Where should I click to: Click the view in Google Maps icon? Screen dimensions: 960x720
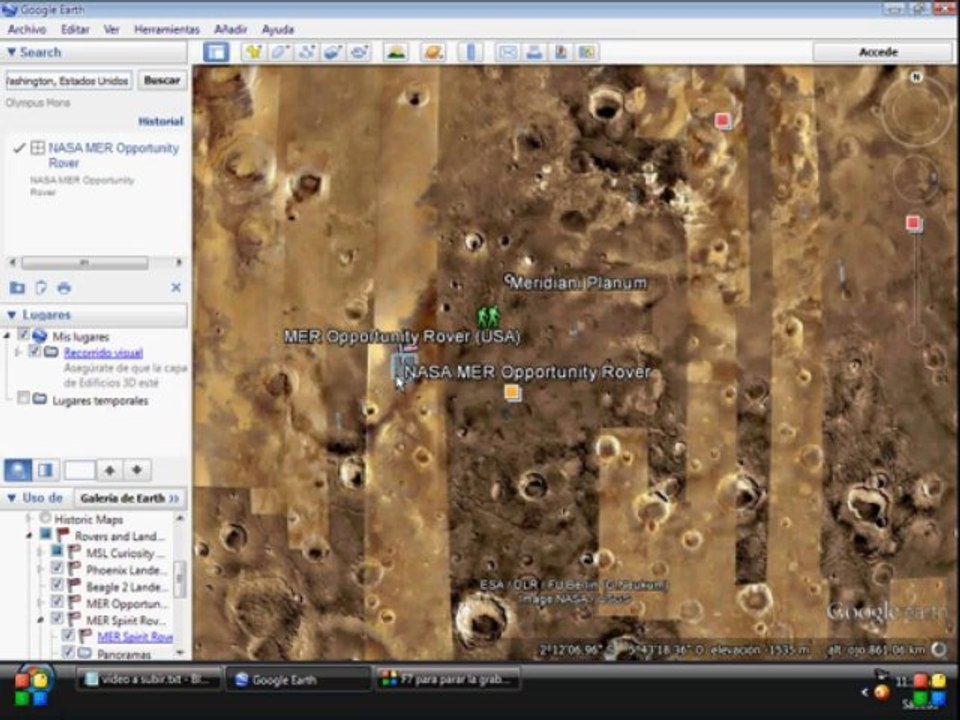coord(587,52)
